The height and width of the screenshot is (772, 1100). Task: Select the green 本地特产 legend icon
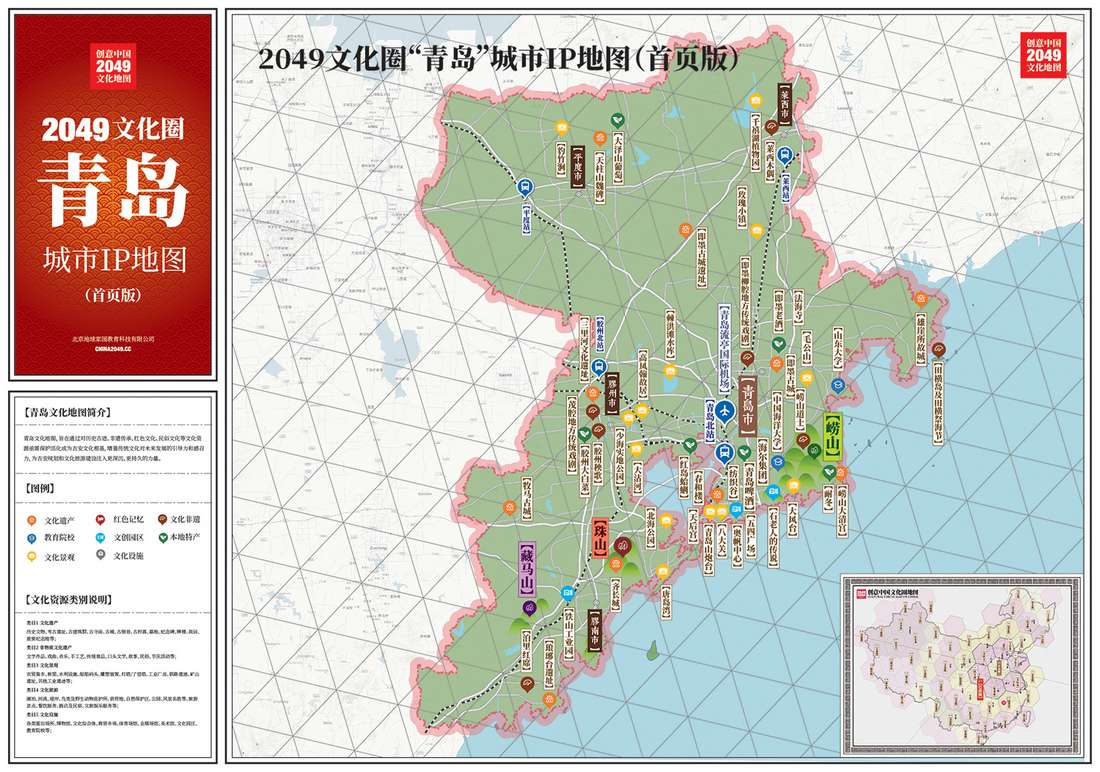click(162, 538)
